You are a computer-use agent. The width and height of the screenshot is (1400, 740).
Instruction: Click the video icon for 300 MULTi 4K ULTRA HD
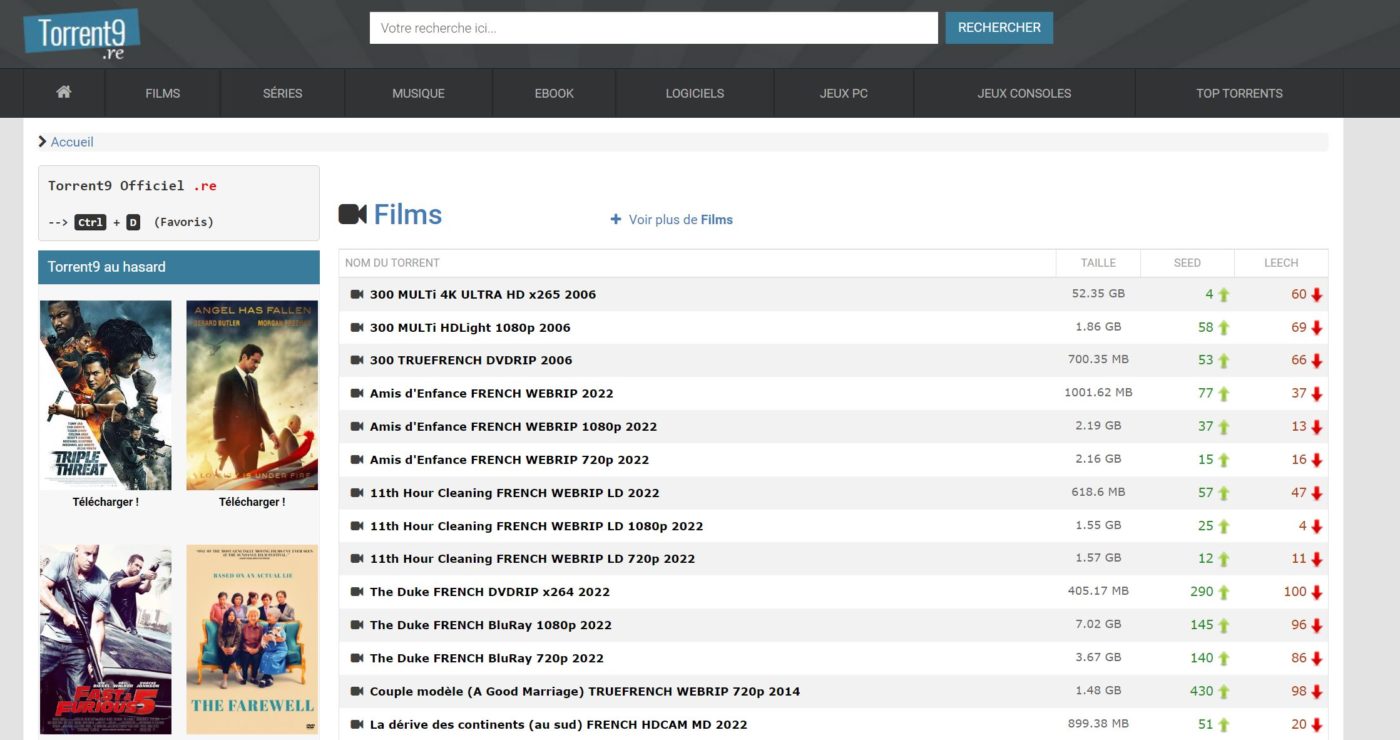357,294
